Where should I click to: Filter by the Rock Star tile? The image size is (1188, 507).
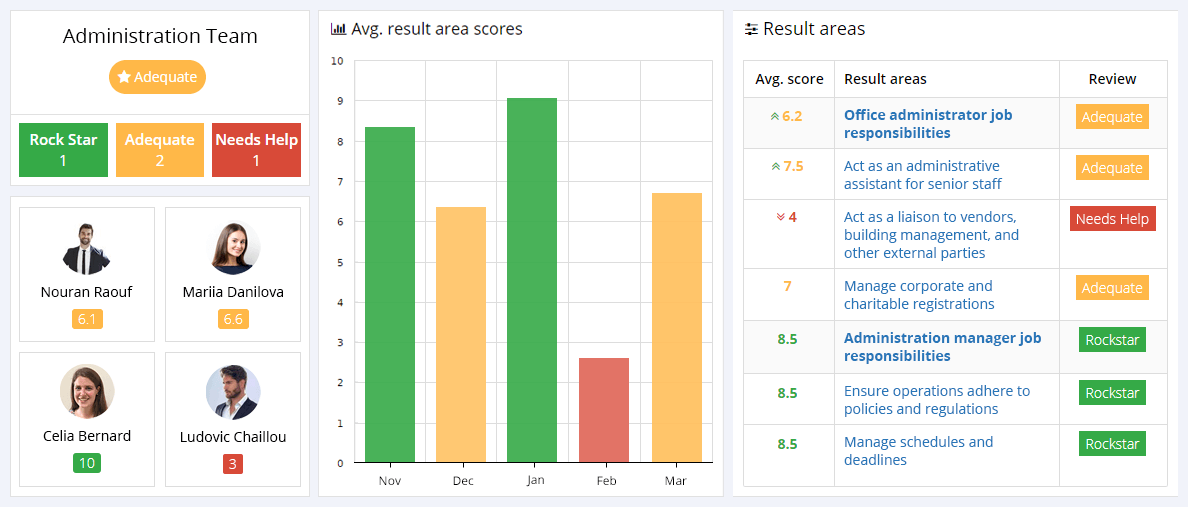[63, 150]
